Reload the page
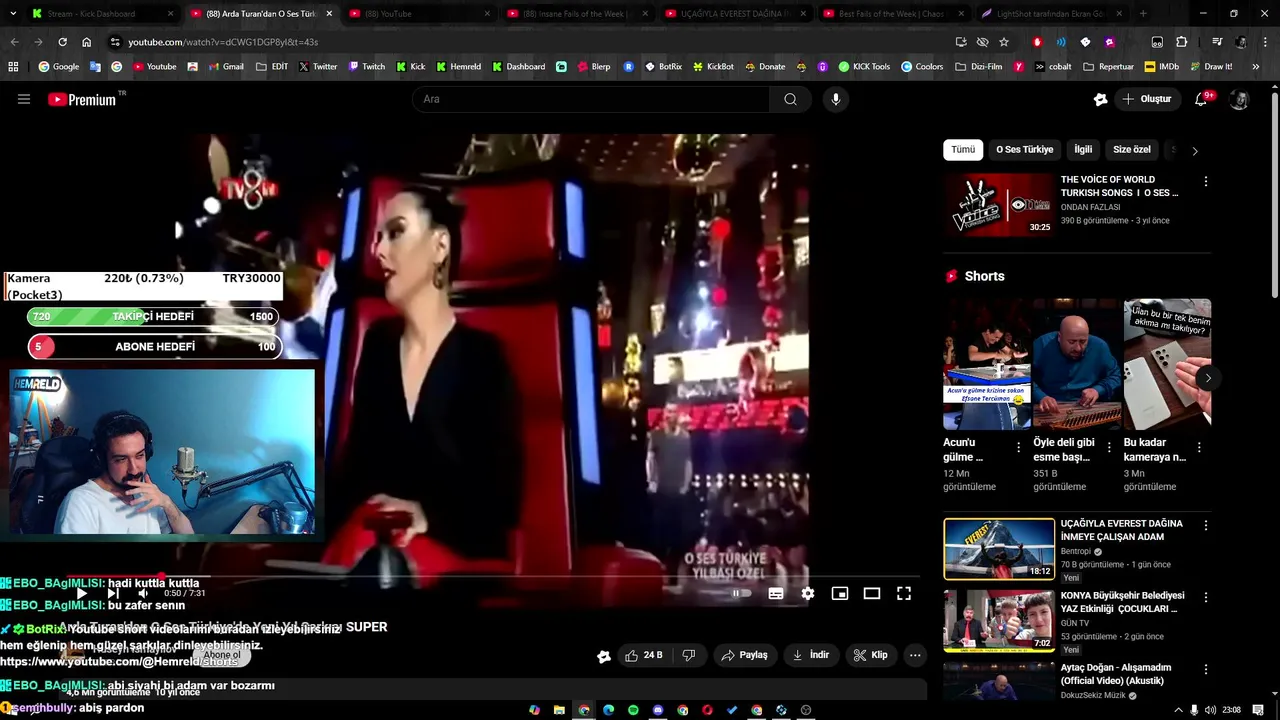Viewport: 1280px width, 720px height. coord(62,42)
